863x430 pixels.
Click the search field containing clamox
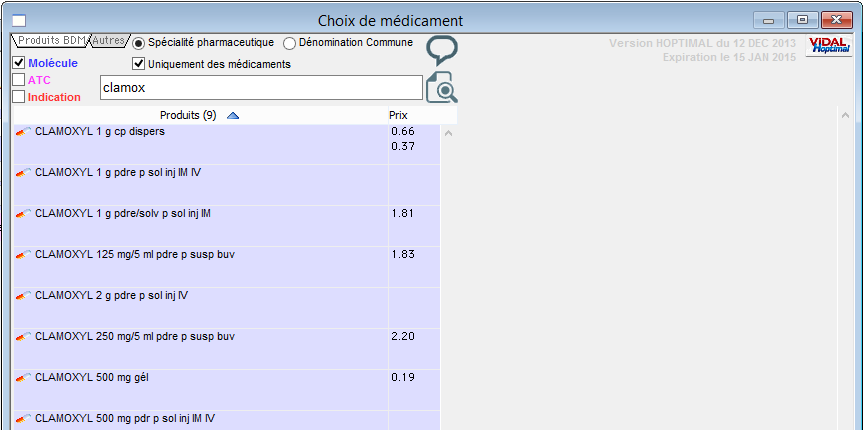(x=261, y=88)
